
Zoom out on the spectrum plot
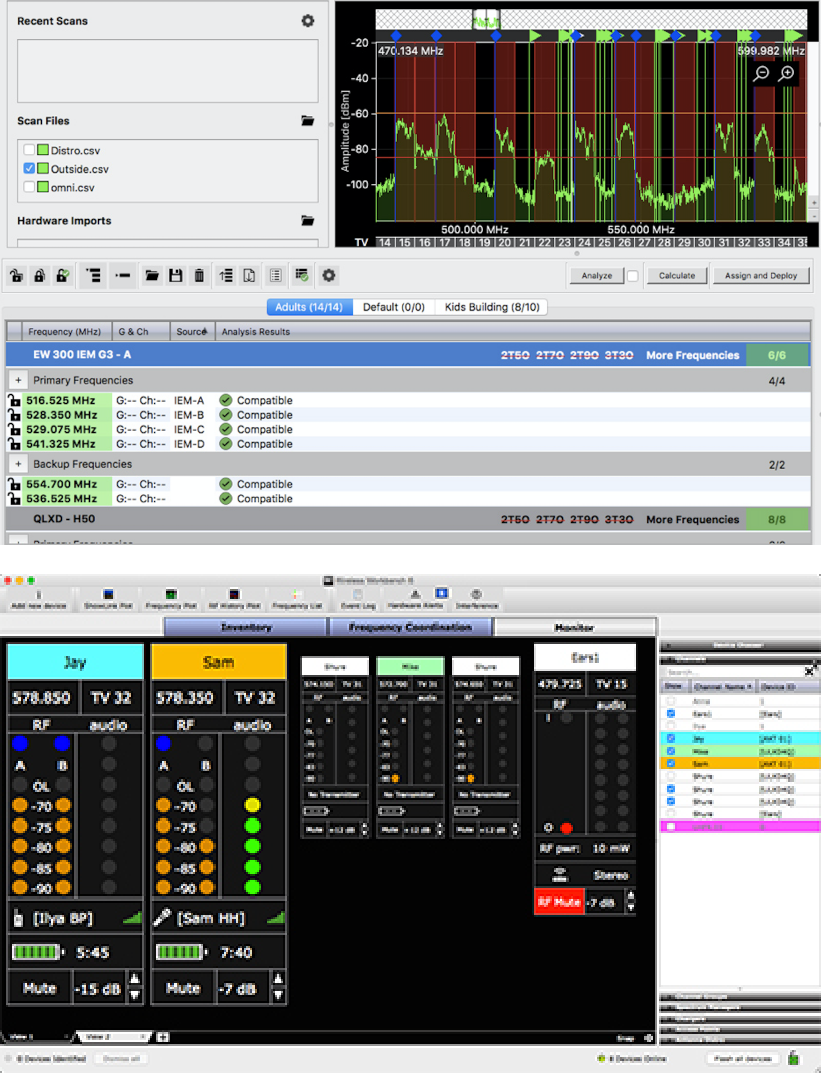761,73
